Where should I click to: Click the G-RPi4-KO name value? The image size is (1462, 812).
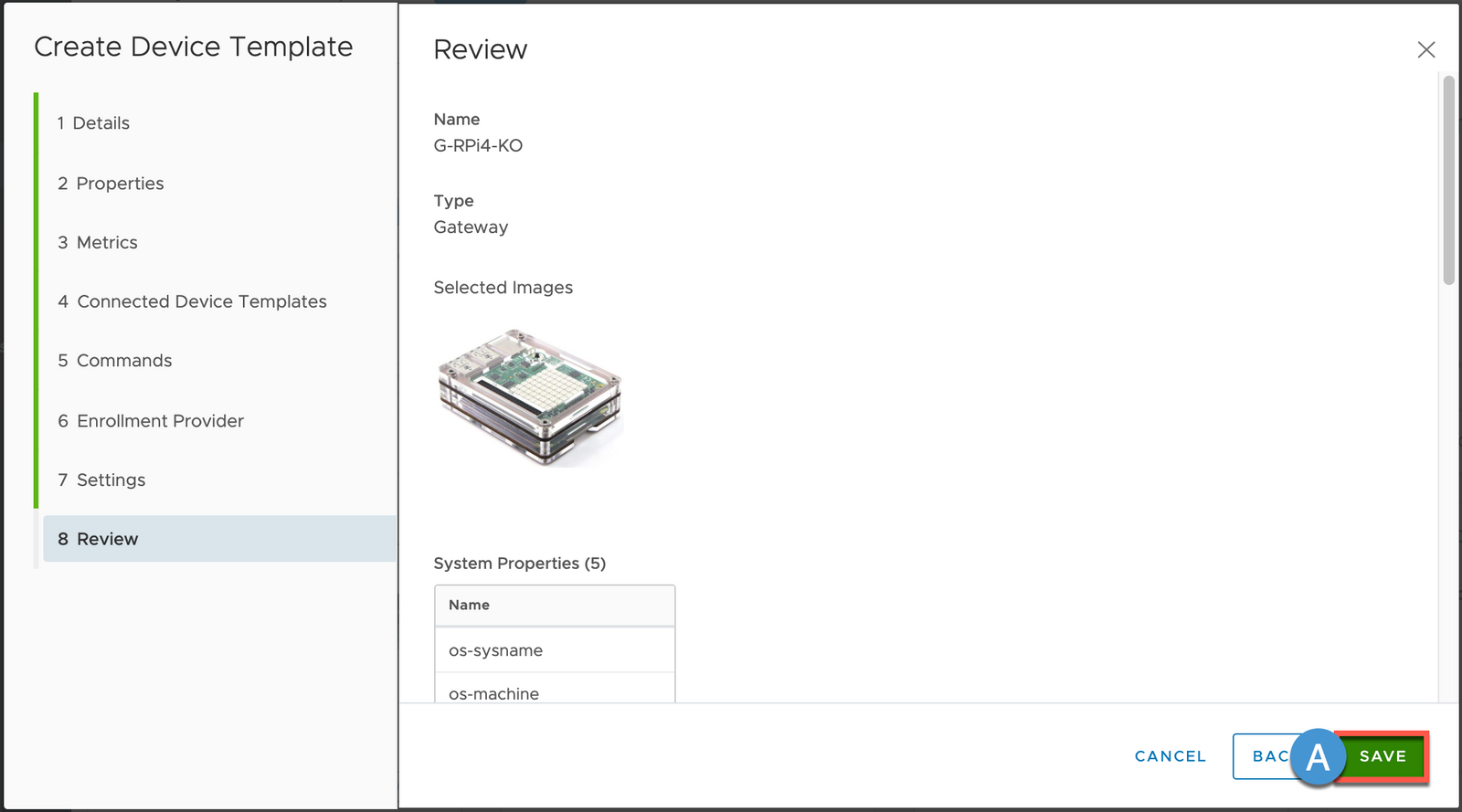click(x=478, y=146)
